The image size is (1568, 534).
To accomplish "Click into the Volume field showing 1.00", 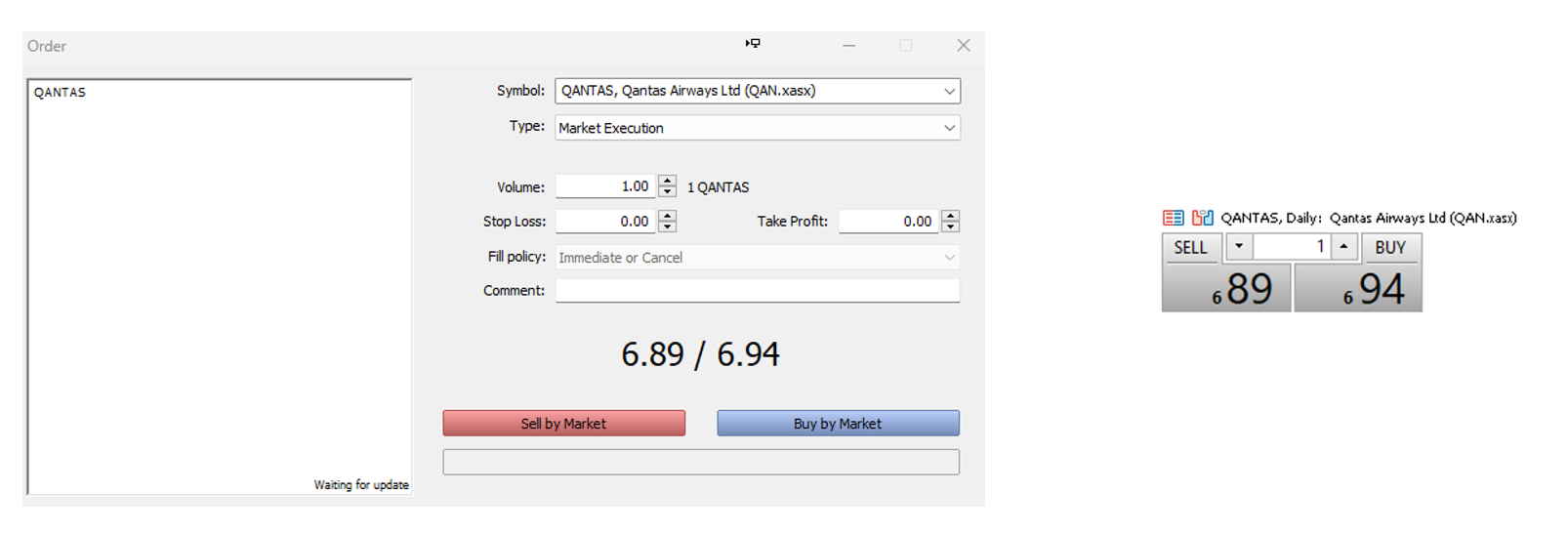I will (x=605, y=186).
